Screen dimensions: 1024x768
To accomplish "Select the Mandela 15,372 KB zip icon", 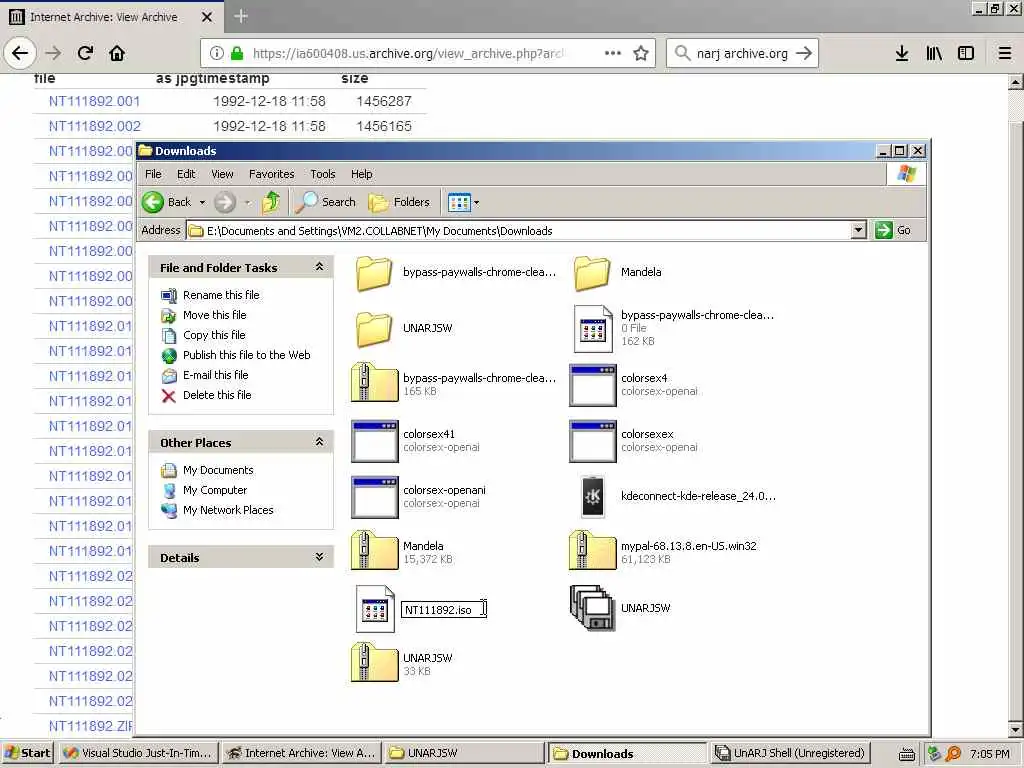I will pos(374,550).
